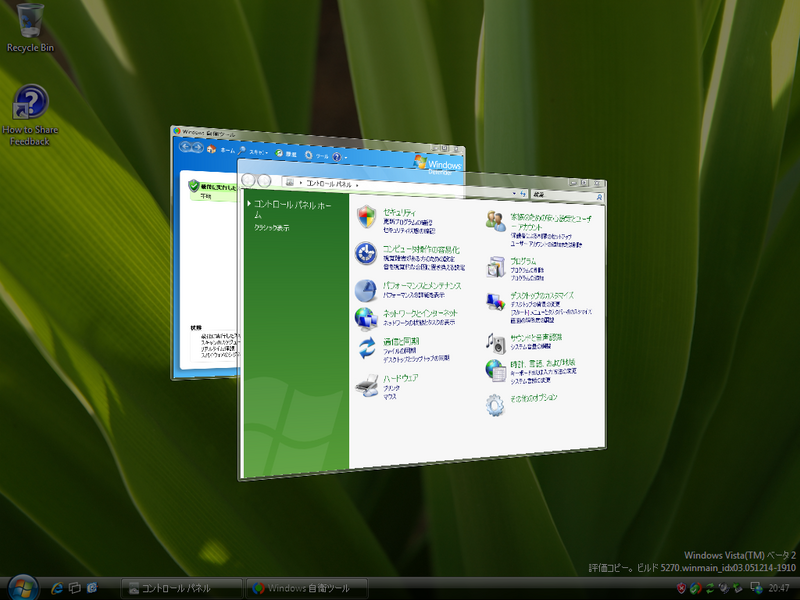Image resolution: width=800 pixels, height=600 pixels.
Task: Expand the address bar history dropdown in Control Panel
Action: coord(514,193)
